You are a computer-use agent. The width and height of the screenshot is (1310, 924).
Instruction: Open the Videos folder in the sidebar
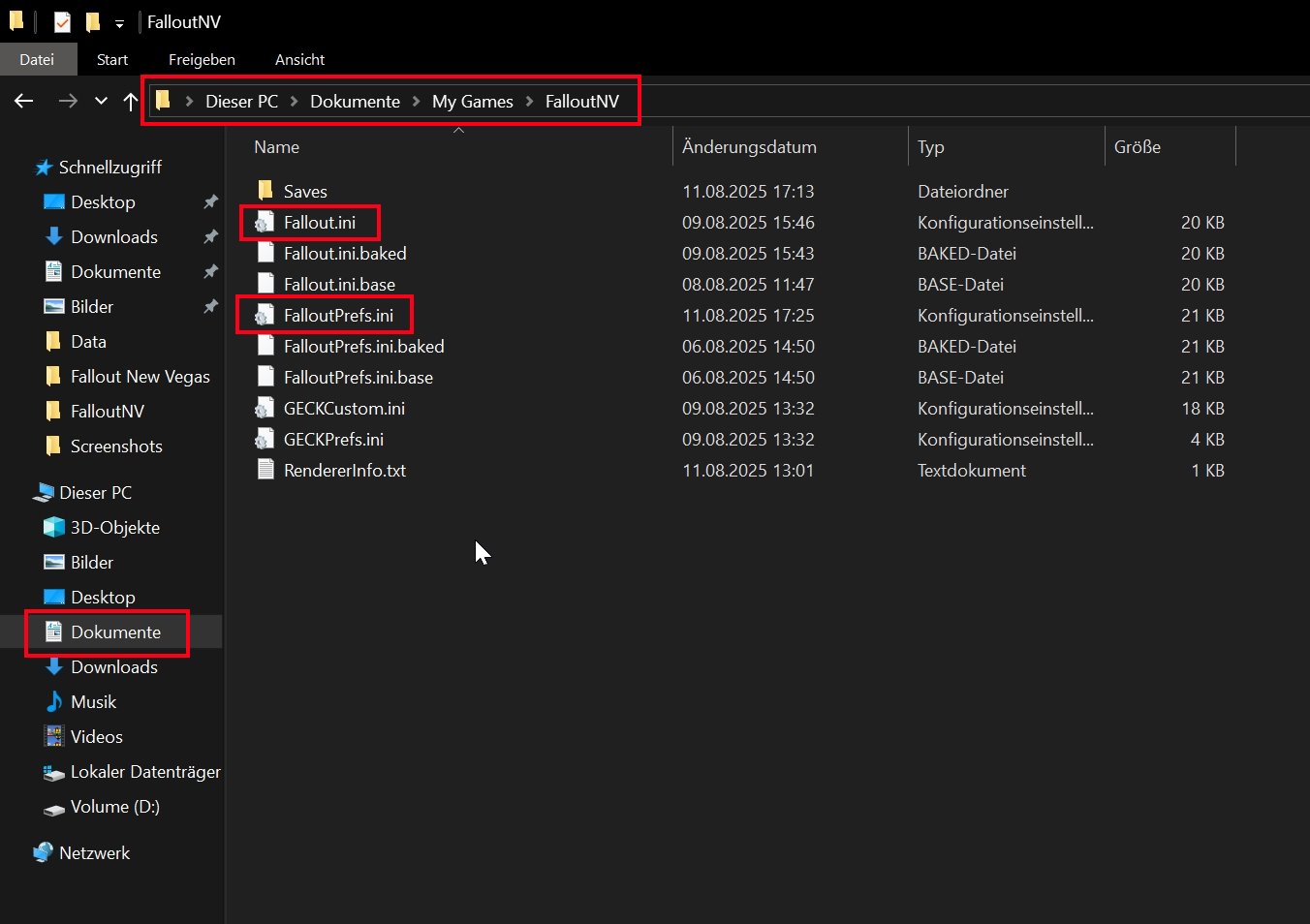pyautogui.click(x=97, y=737)
